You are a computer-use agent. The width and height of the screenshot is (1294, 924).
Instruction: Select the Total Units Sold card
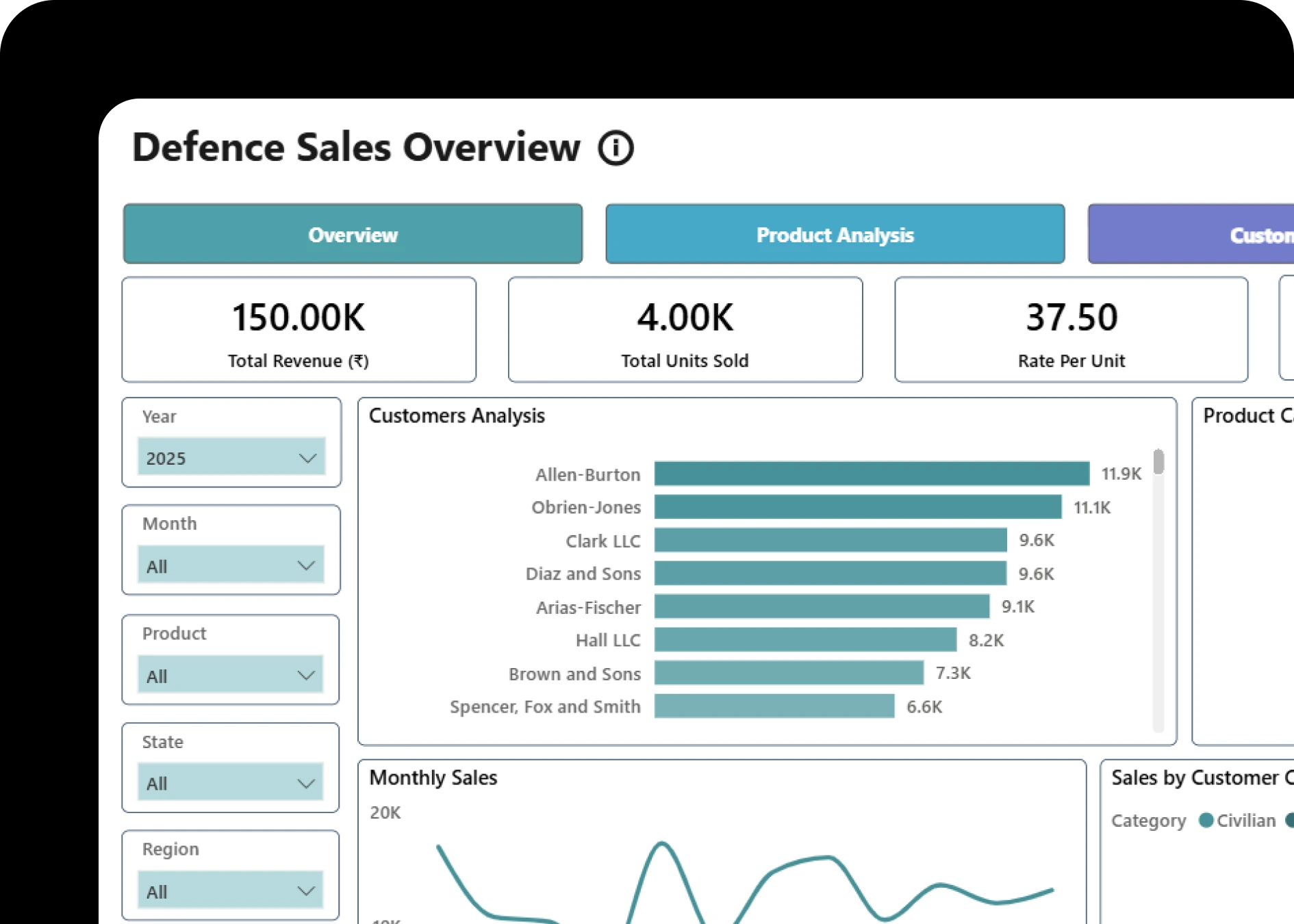(685, 330)
